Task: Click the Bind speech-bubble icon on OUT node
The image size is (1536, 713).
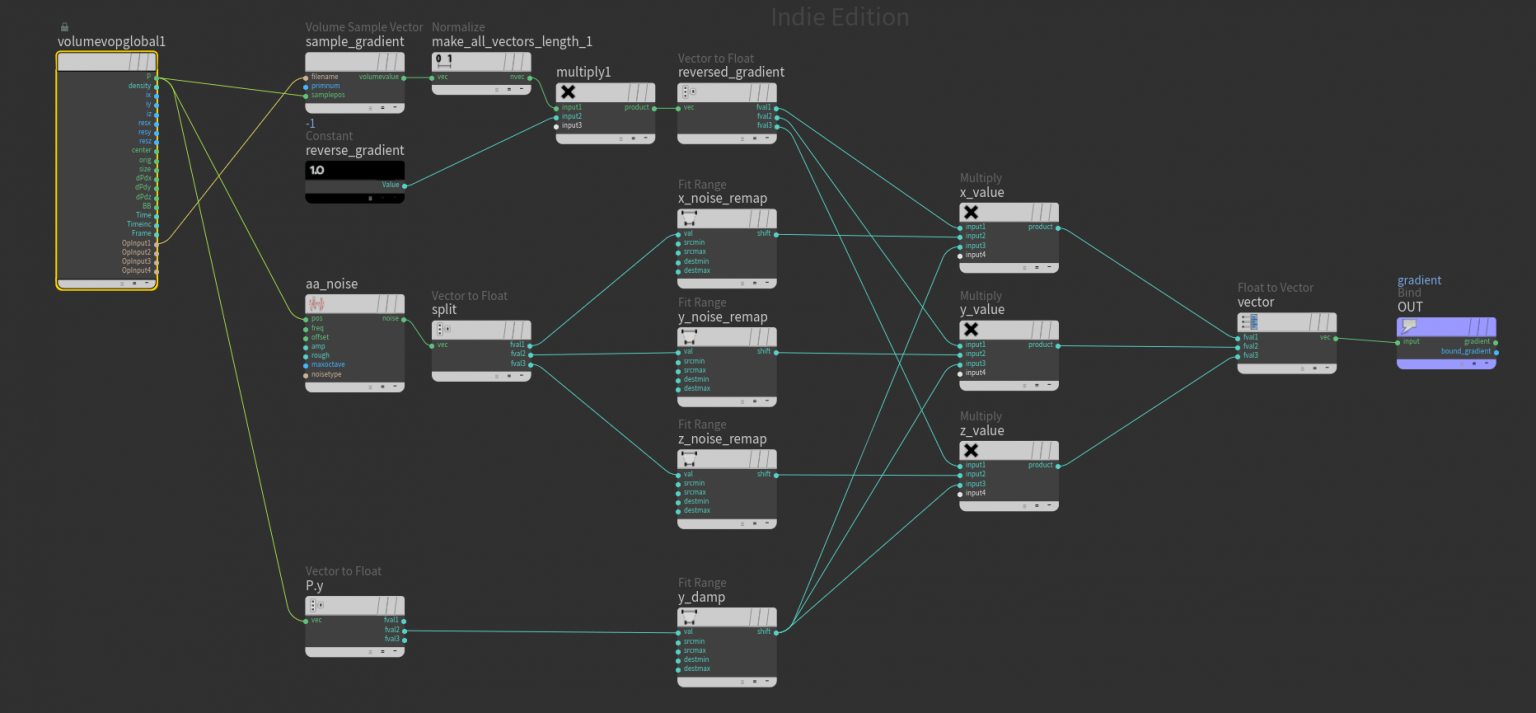Action: [x=1410, y=327]
